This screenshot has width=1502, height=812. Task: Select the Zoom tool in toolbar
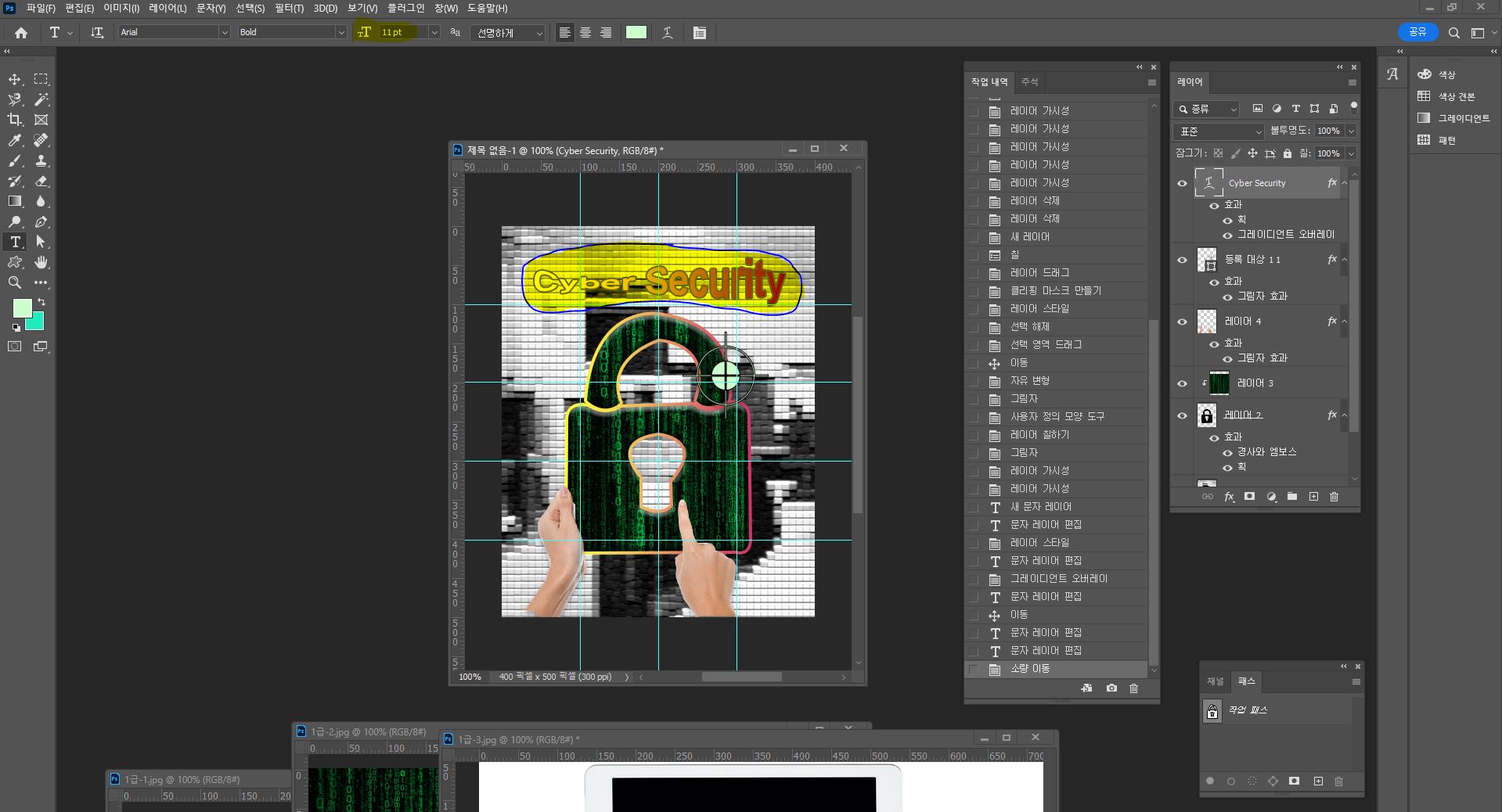tap(15, 282)
